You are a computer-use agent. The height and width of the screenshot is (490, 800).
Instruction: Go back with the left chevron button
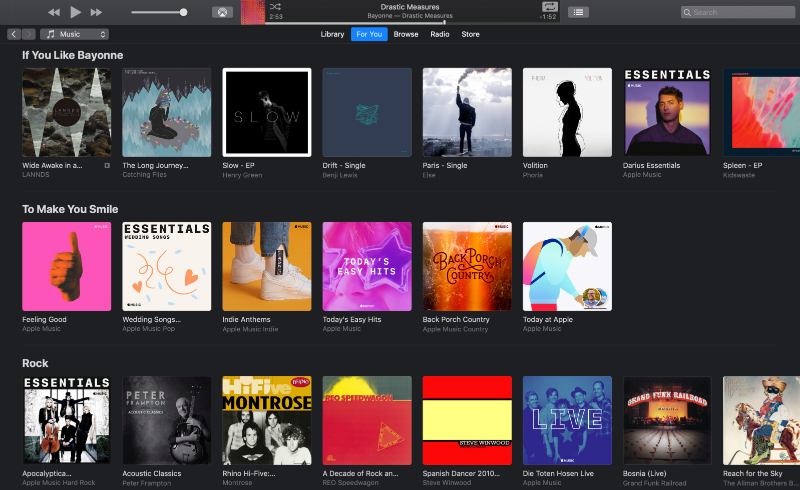pyautogui.click(x=14, y=34)
